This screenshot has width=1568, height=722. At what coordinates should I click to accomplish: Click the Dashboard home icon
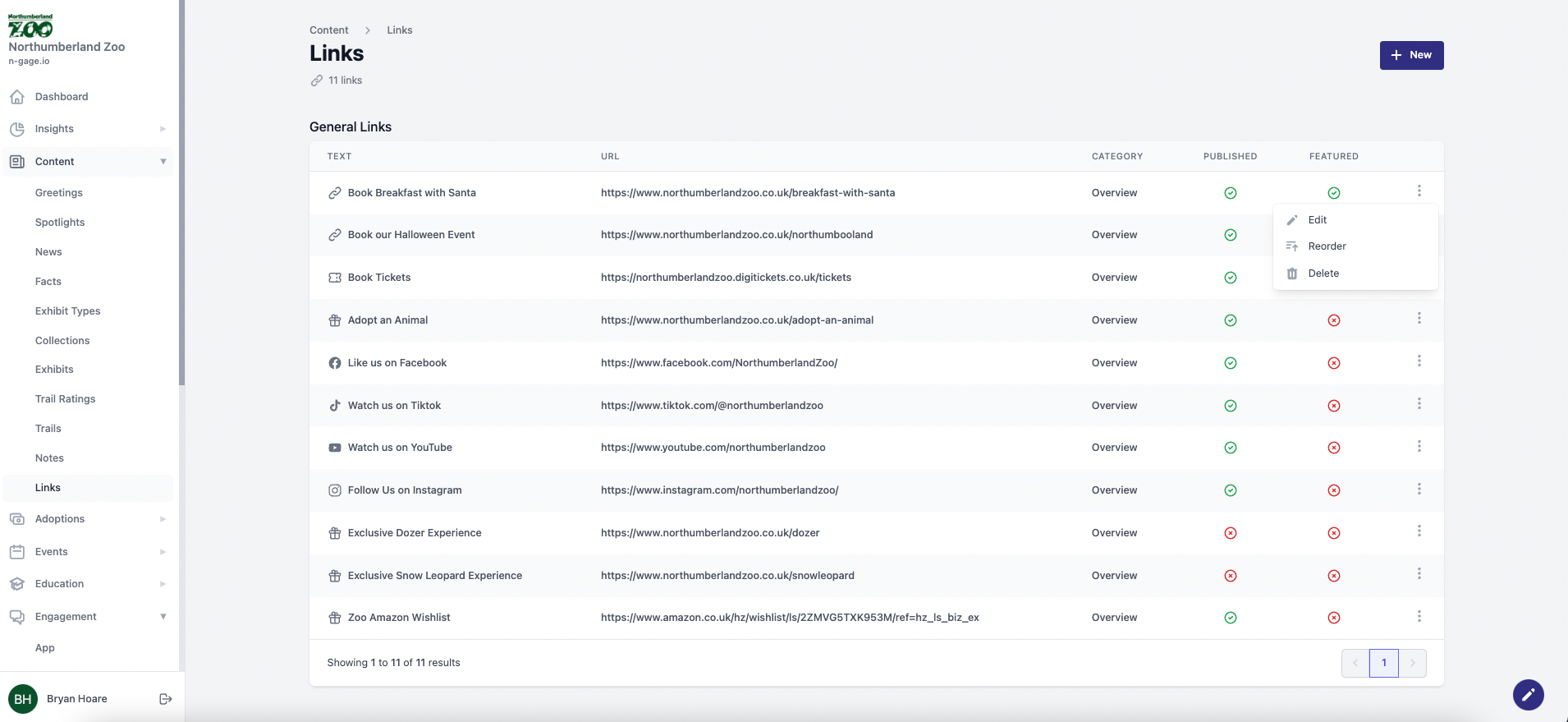(16, 97)
